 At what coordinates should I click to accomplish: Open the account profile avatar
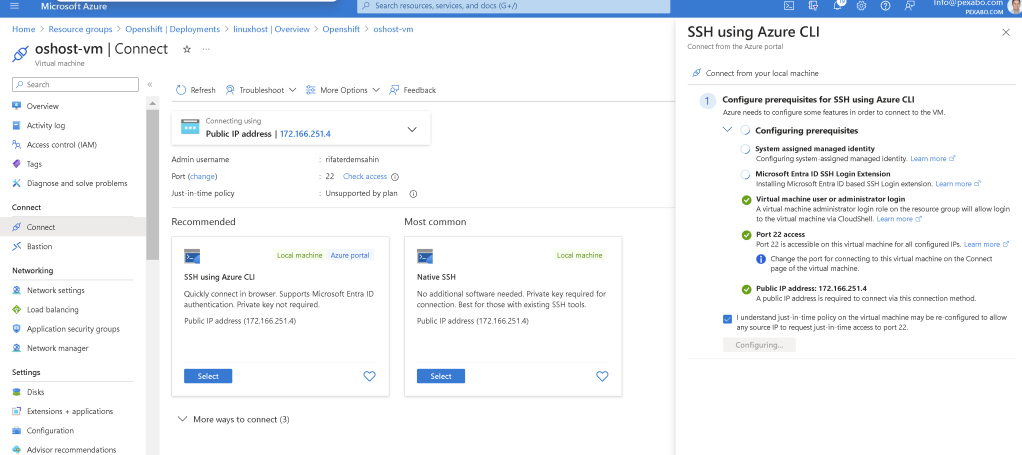click(x=1015, y=5)
